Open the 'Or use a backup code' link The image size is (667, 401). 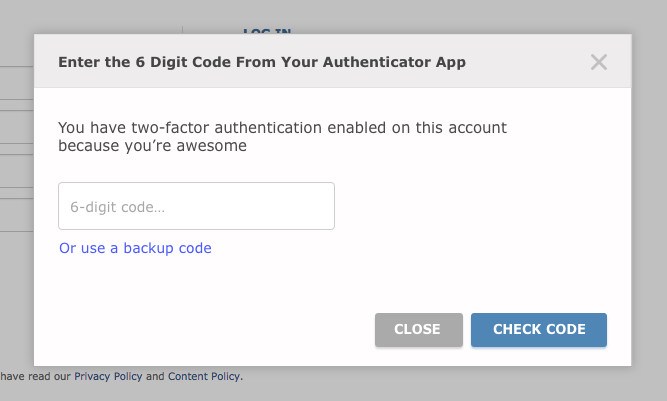coord(135,248)
